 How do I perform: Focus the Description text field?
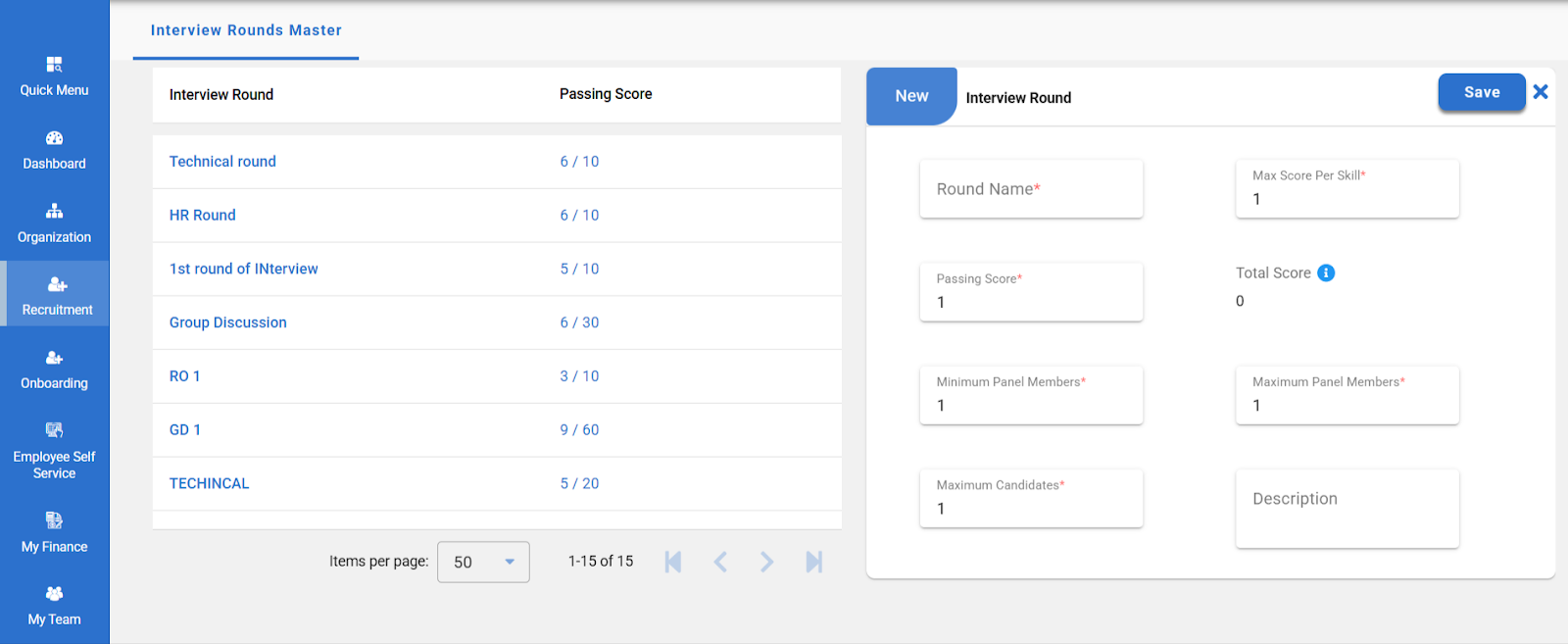(1347, 508)
